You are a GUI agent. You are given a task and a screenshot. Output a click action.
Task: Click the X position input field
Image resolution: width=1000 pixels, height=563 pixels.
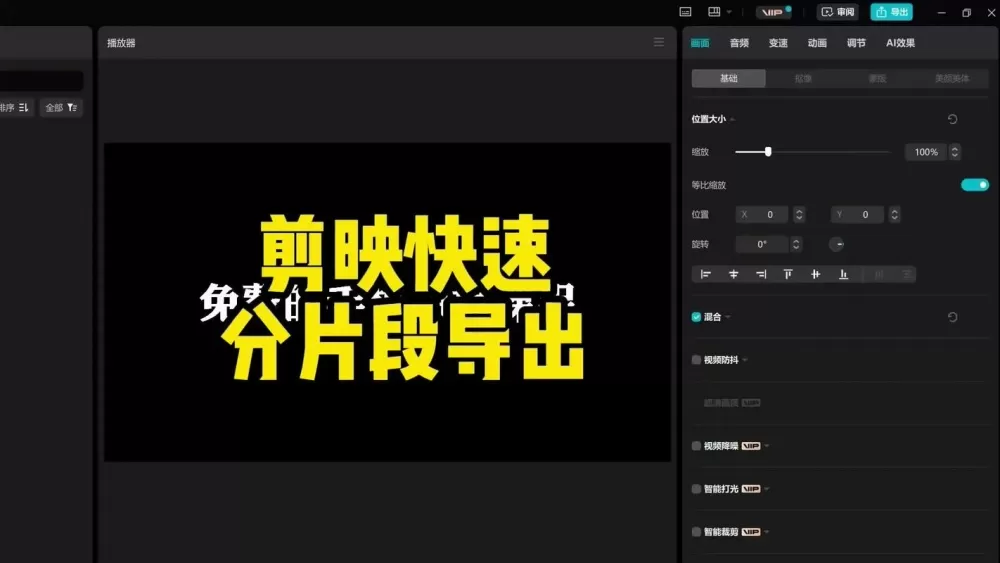(763, 215)
